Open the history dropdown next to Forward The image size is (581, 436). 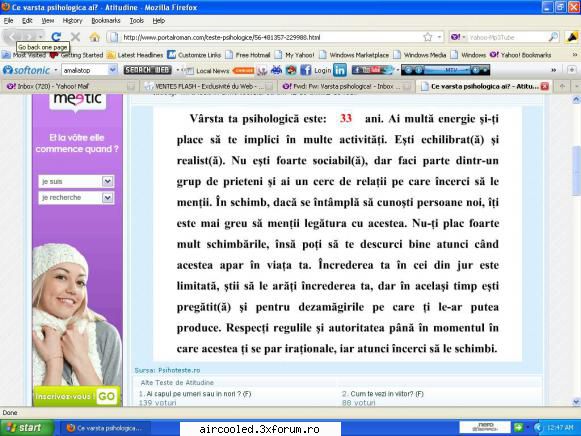tap(41, 37)
